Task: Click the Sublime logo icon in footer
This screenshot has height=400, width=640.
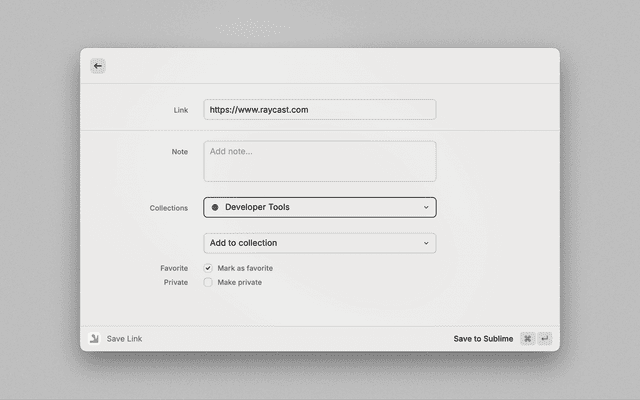Action: tap(94, 339)
